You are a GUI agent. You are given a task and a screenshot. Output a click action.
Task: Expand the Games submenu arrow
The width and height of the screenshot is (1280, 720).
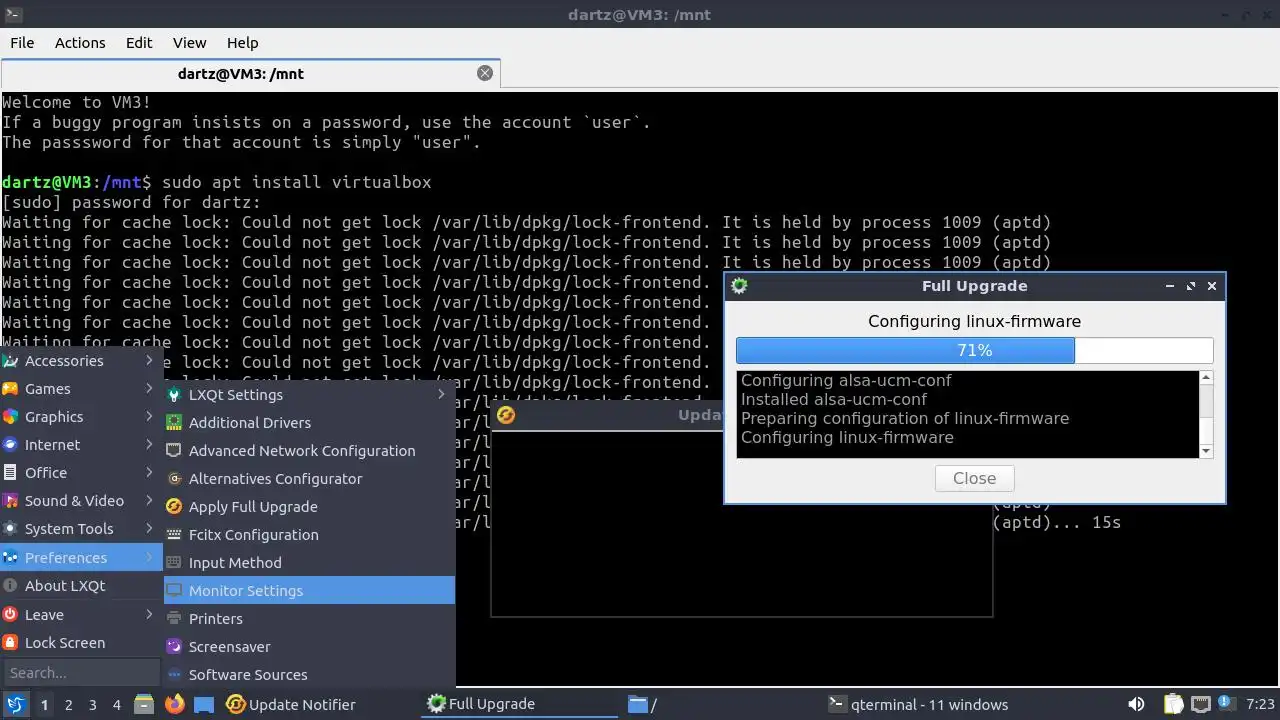pyautogui.click(x=149, y=389)
